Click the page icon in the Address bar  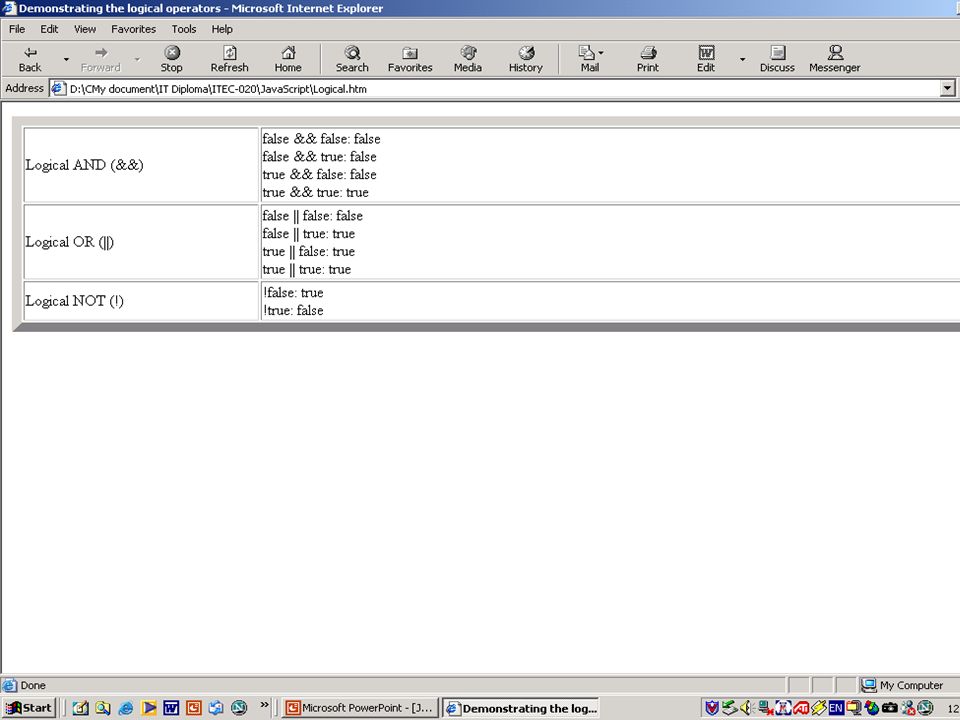click(x=58, y=89)
